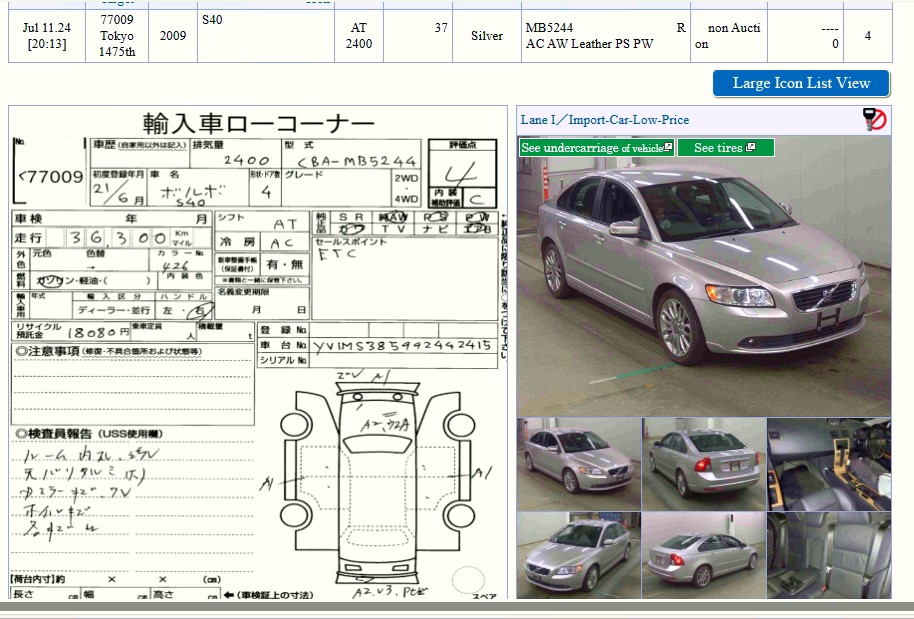Select the "MB5244 AC AW Leather PS PW" cell

[x=606, y=36]
